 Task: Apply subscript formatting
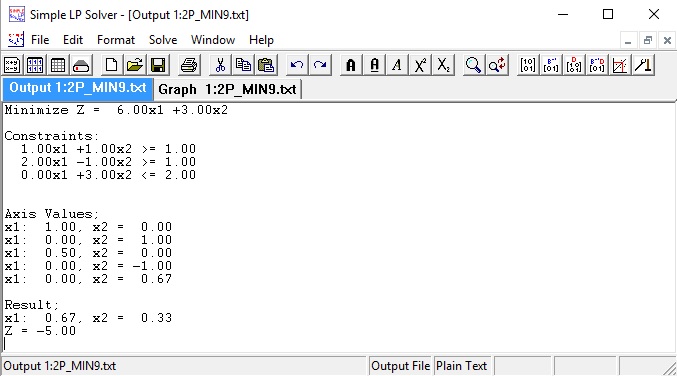click(443, 65)
